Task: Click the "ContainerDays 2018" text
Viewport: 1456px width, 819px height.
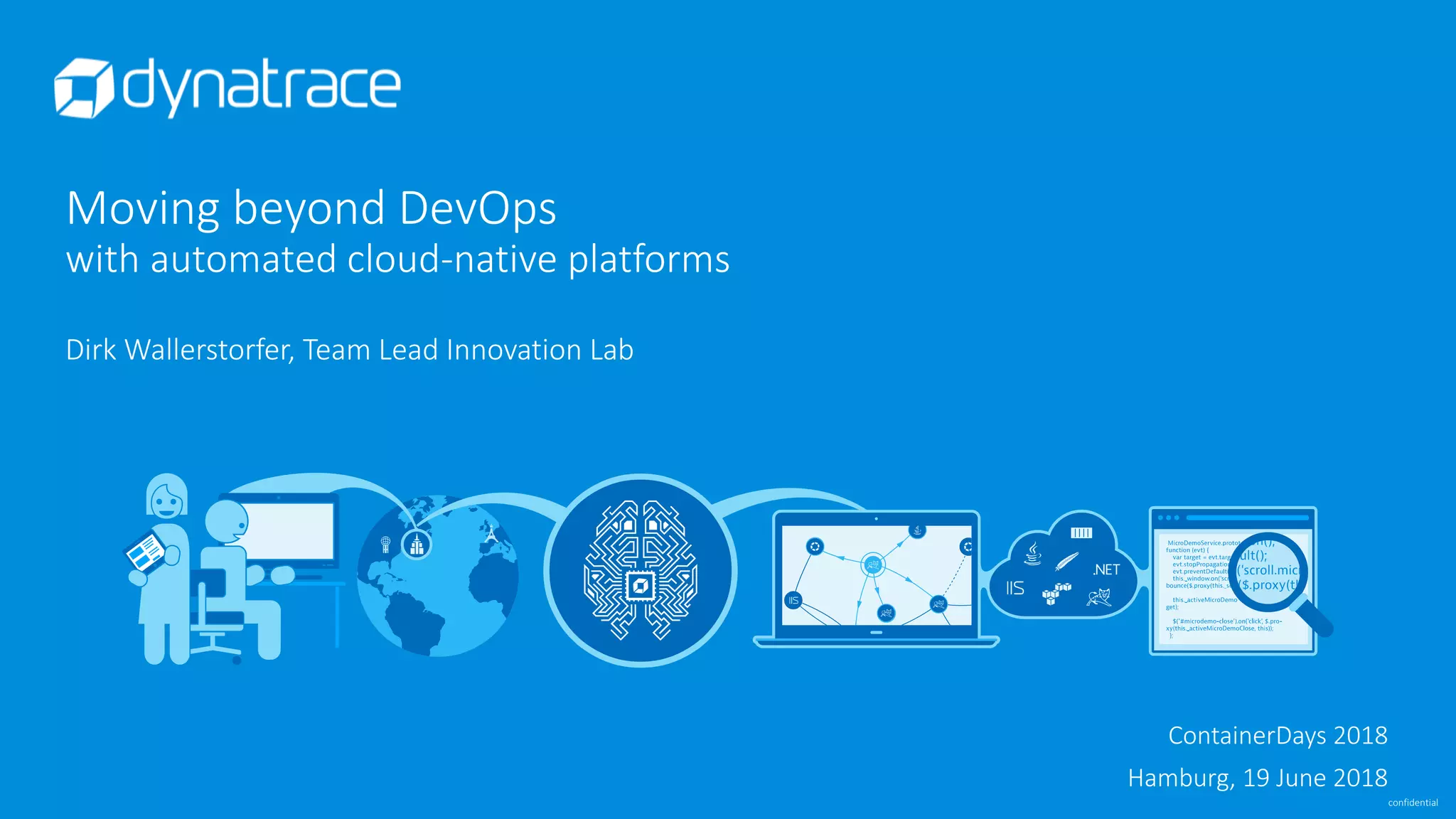Action: click(x=1277, y=735)
